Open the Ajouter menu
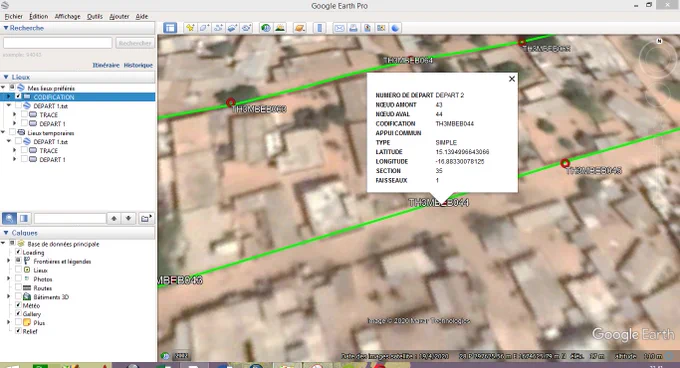The height and width of the screenshot is (368, 680). (119, 16)
